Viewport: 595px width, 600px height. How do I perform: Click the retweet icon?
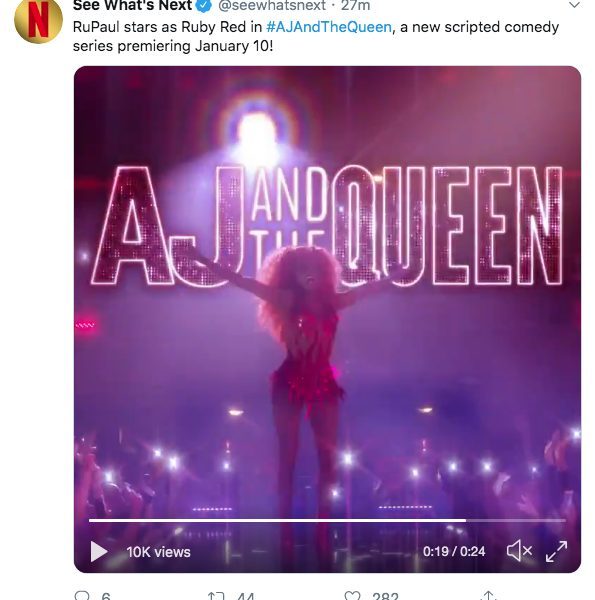(x=216, y=596)
